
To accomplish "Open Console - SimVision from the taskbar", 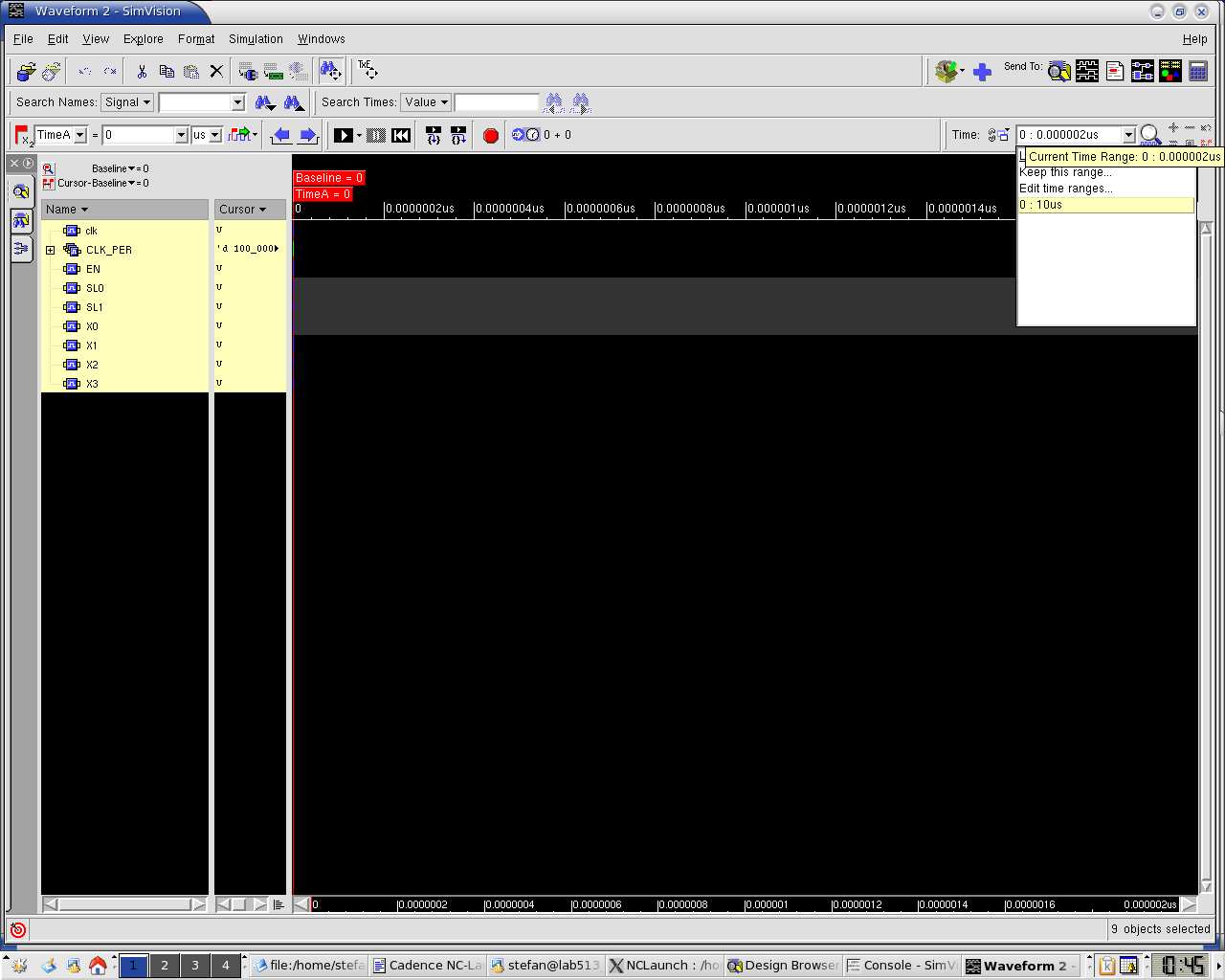I will click(902, 966).
